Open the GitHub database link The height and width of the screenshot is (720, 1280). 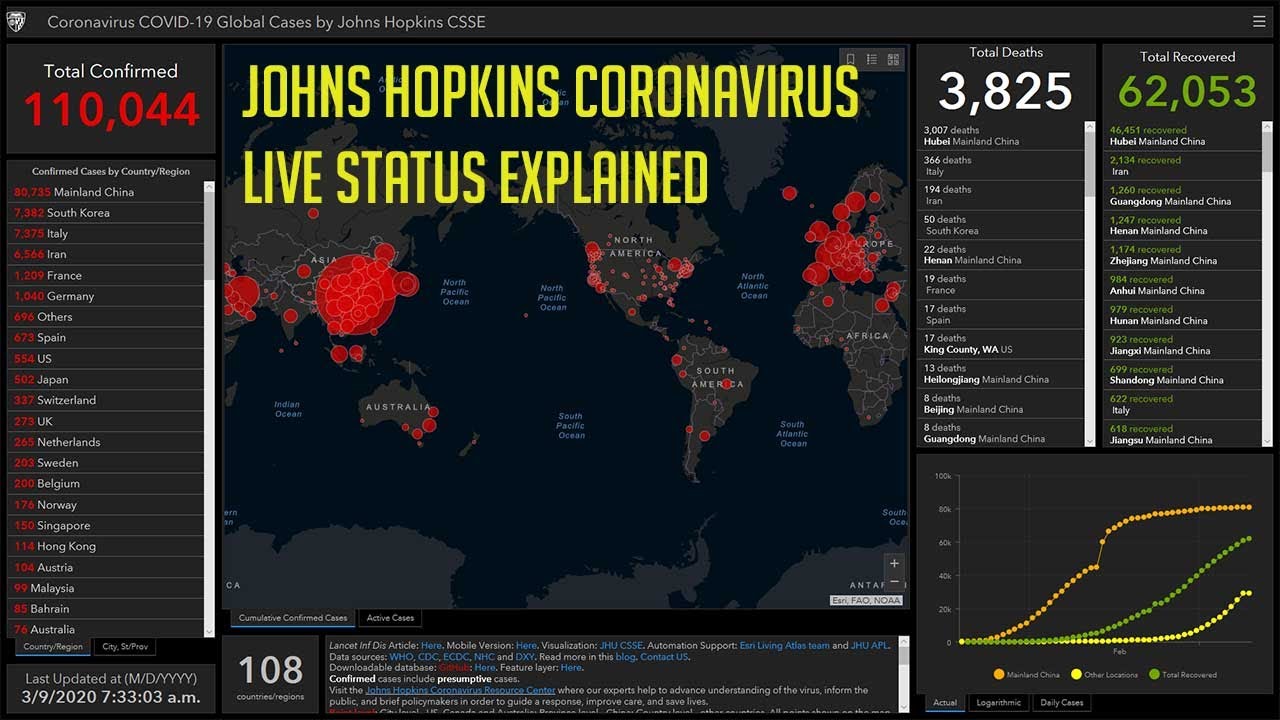[453, 668]
